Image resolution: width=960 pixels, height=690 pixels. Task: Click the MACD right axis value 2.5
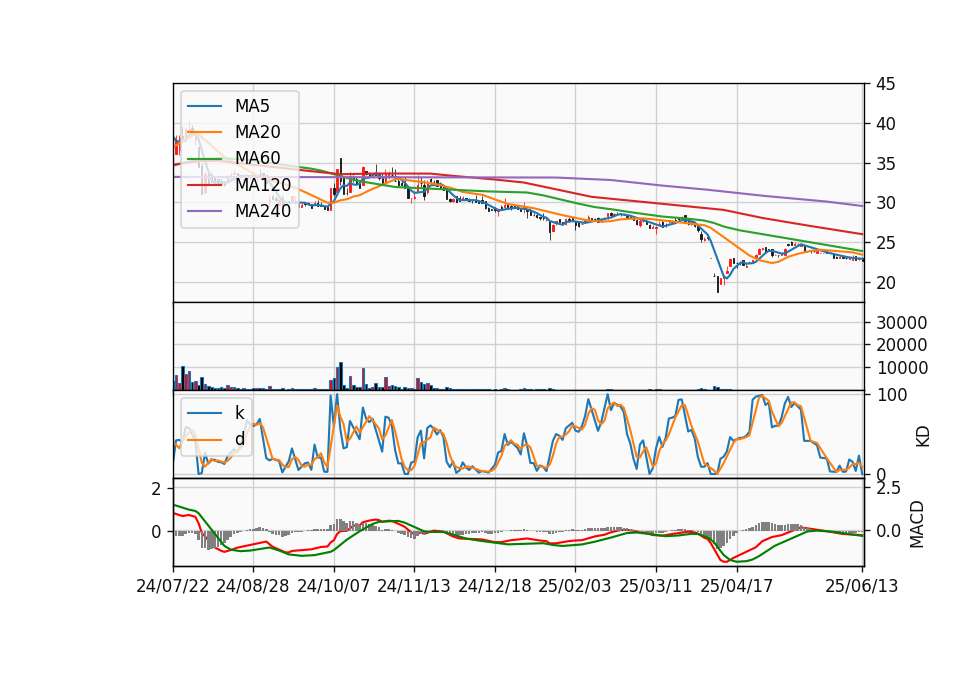[x=888, y=489]
